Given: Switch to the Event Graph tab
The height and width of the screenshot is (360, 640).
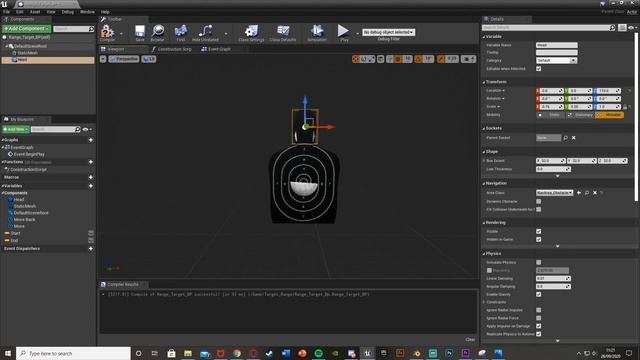Looking at the screenshot, I should tap(216, 49).
